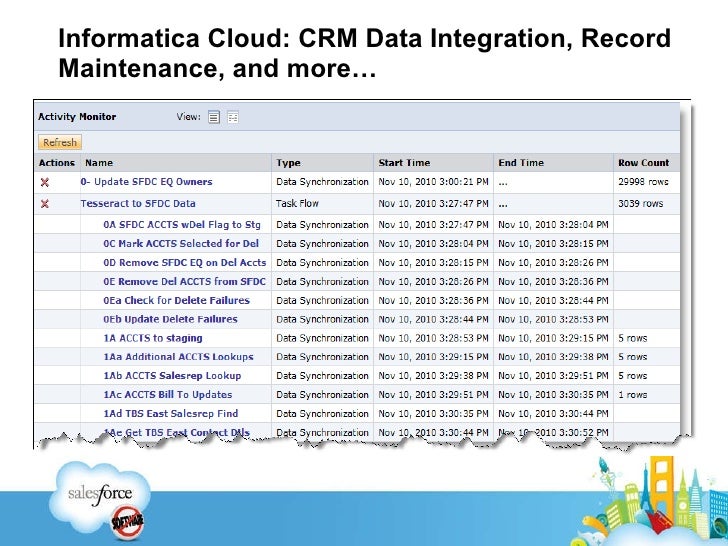The image size is (728, 546).
Task: Select Type cell of 0Eb Update Delete Failures
Action: 322,319
